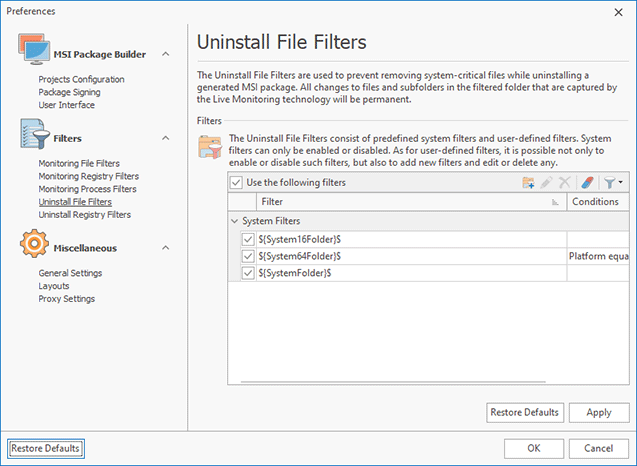Viewport: 637px width, 466px height.
Task: Open Layouts preferences
Action: tap(54, 286)
